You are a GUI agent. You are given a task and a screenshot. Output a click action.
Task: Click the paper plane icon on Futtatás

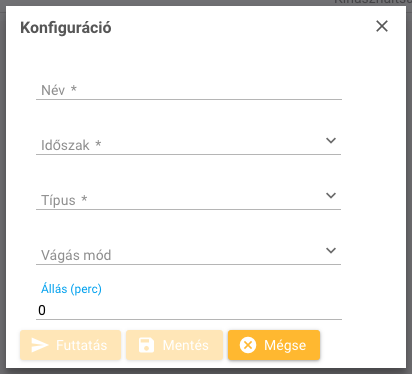click(x=40, y=345)
